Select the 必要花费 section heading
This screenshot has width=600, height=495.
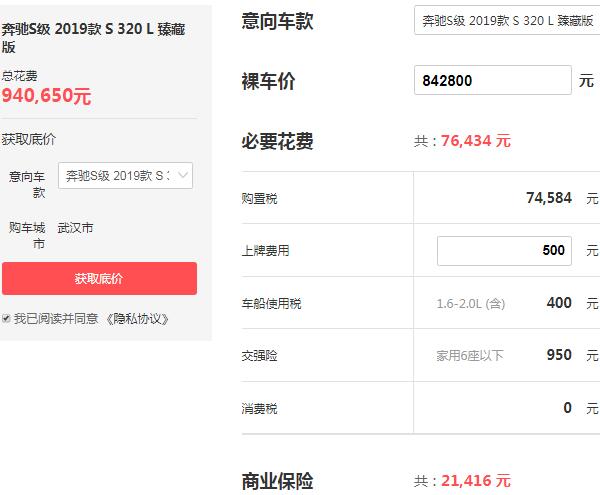tap(277, 141)
